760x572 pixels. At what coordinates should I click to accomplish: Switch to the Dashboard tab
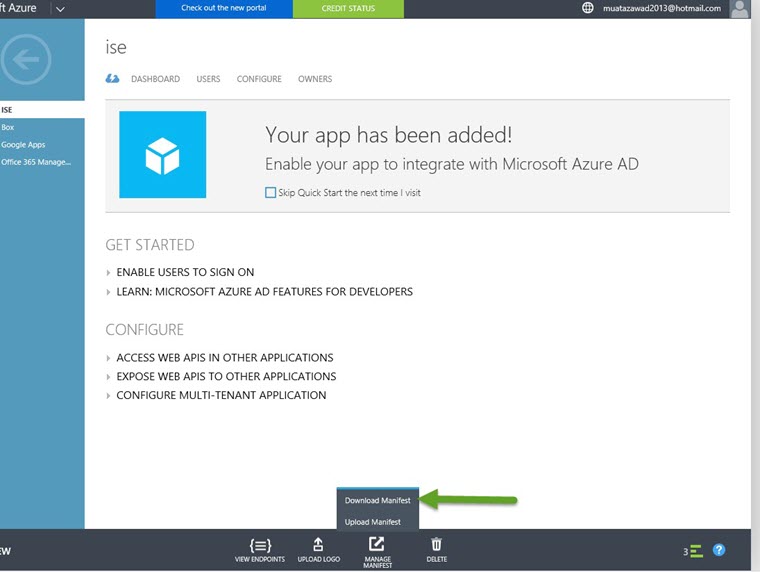click(155, 79)
